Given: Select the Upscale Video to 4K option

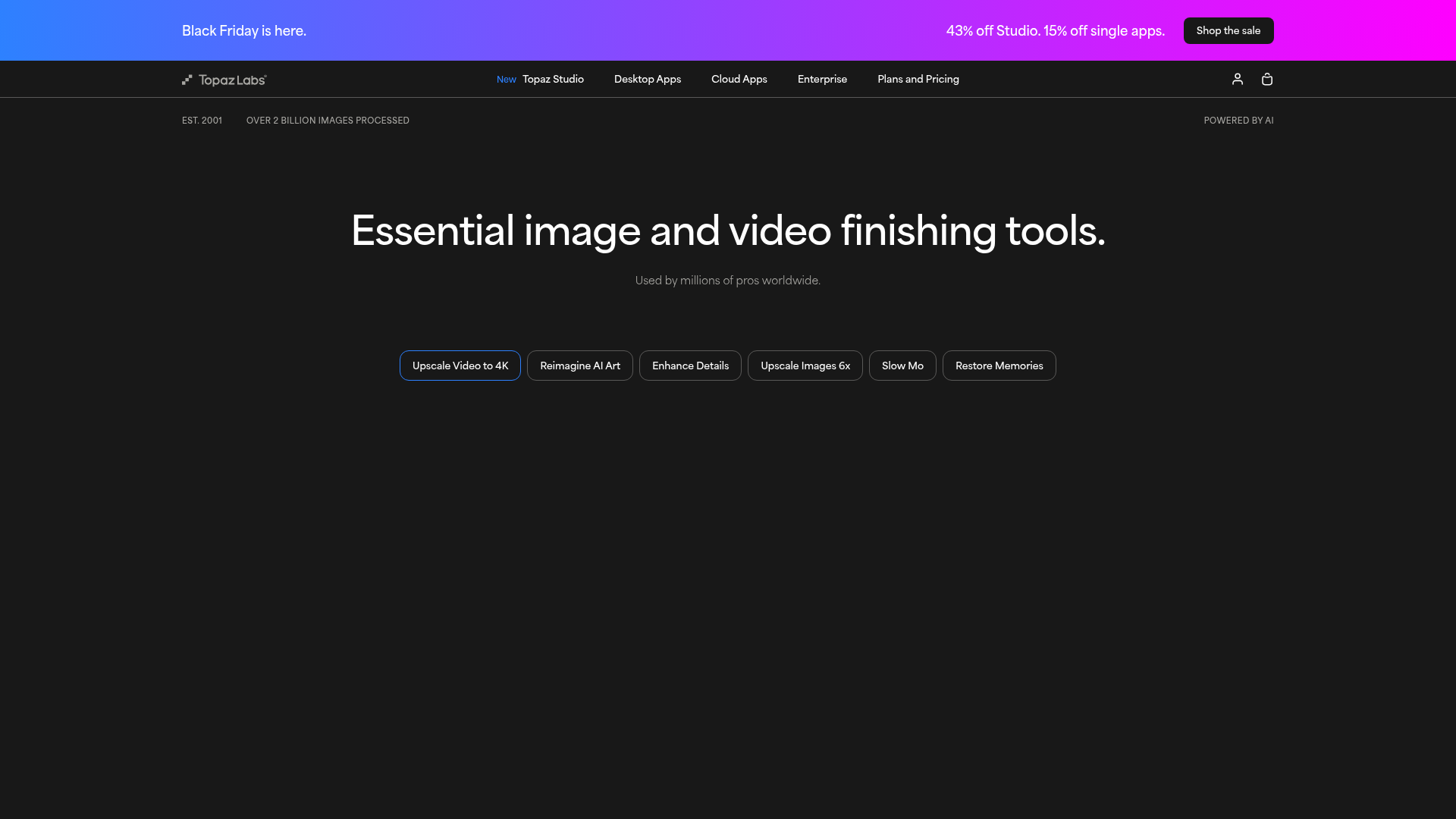Looking at the screenshot, I should pyautogui.click(x=460, y=365).
